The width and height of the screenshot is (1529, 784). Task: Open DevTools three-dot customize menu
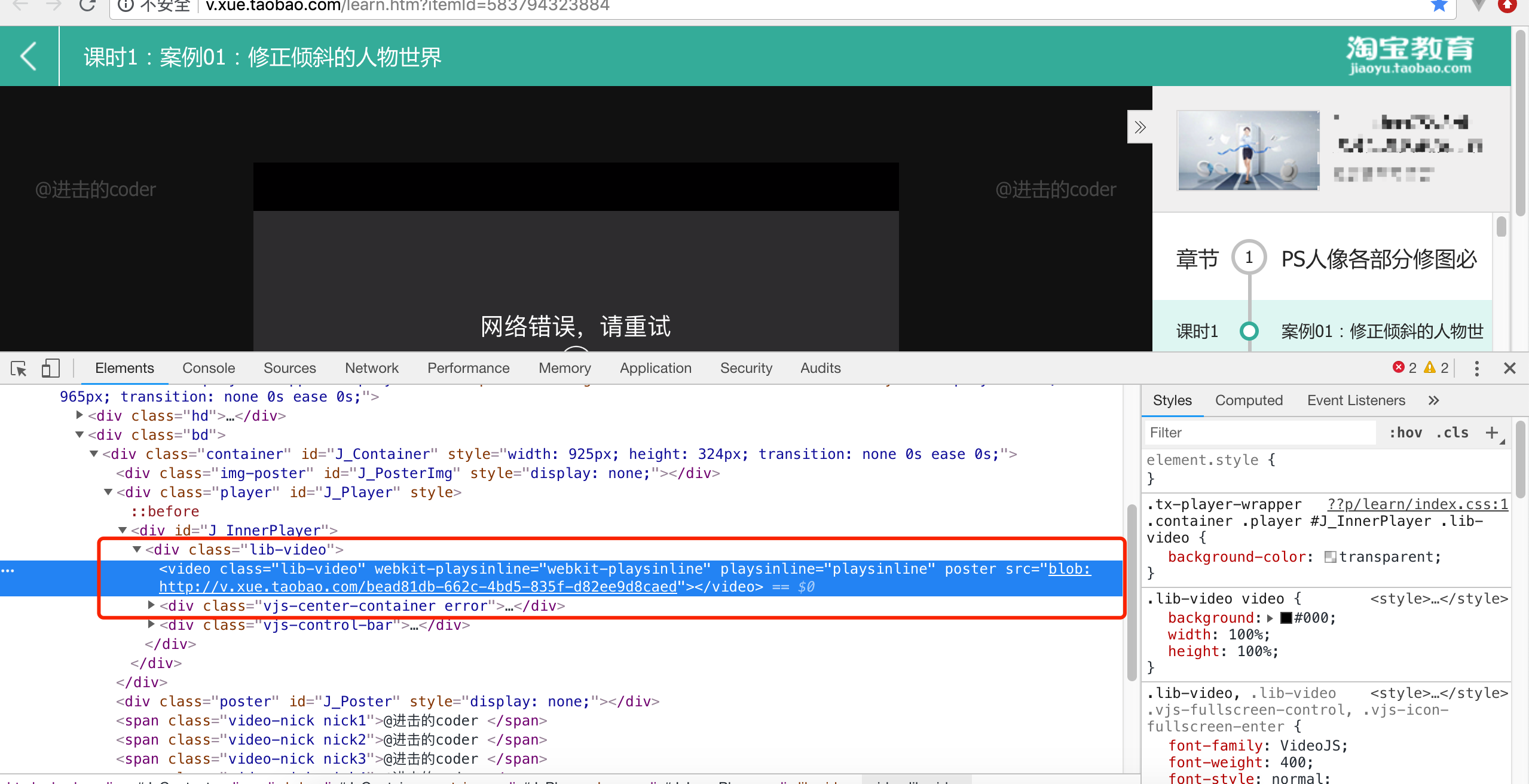1476,368
